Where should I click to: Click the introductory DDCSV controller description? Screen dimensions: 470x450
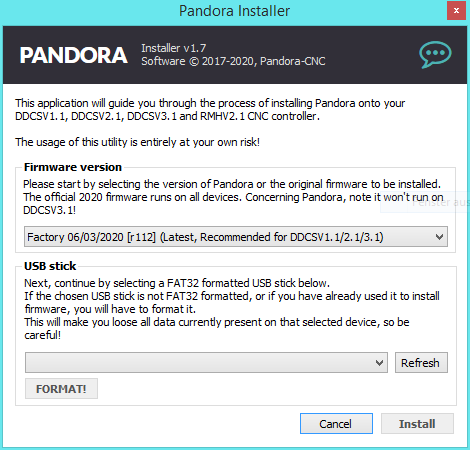[x=210, y=110]
